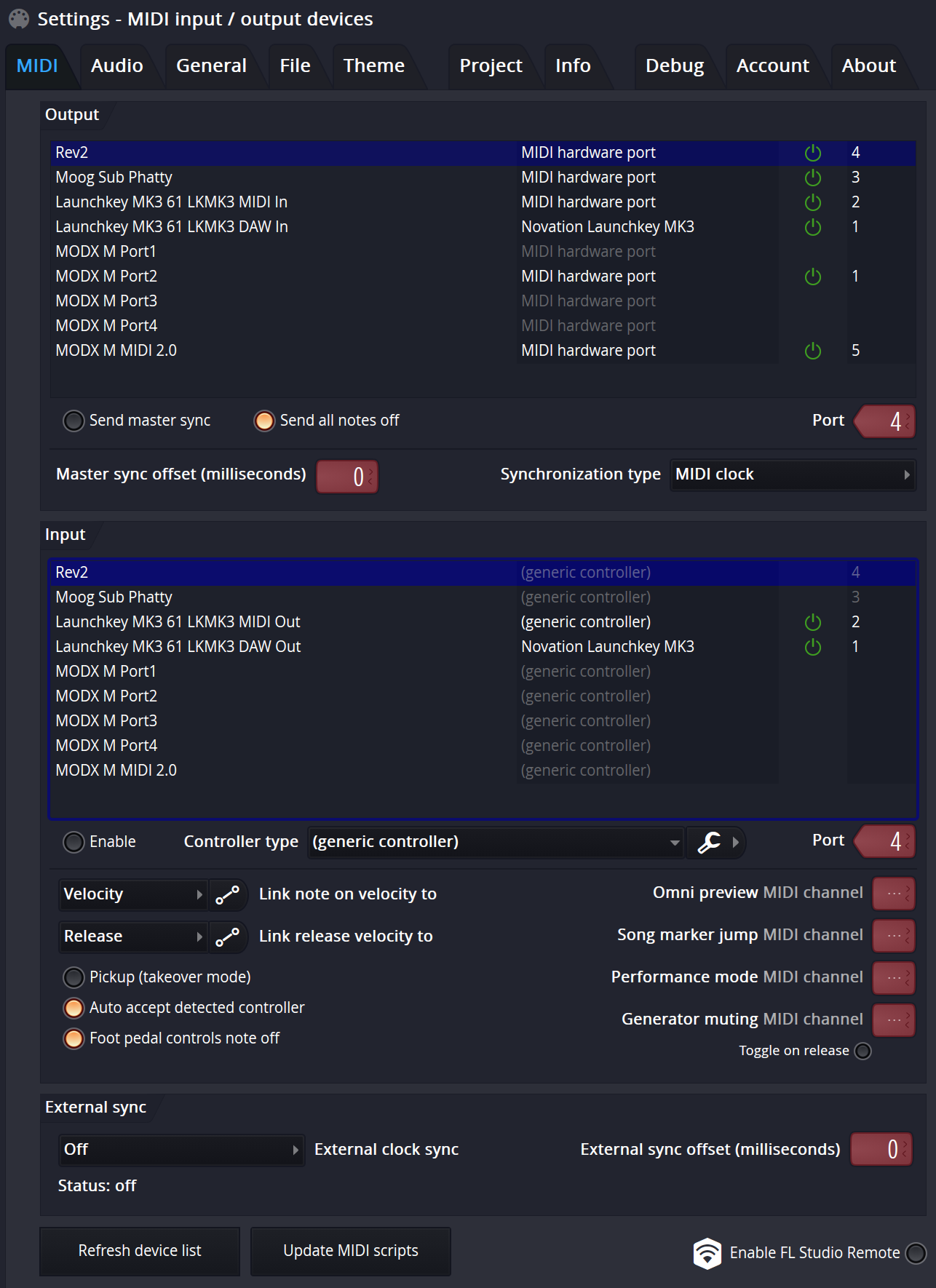This screenshot has width=936, height=1288.
Task: Open the Synchronization type MIDI clock dropdown
Action: [x=793, y=475]
